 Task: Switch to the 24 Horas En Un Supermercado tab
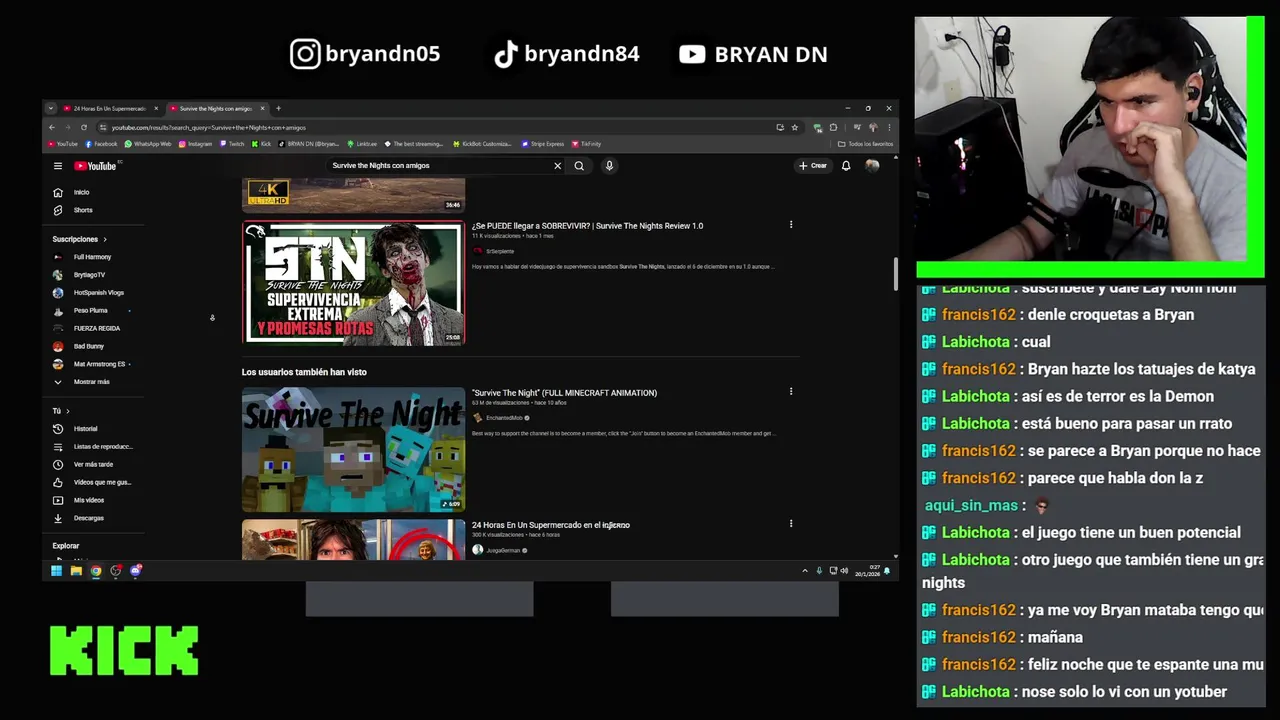pos(110,108)
